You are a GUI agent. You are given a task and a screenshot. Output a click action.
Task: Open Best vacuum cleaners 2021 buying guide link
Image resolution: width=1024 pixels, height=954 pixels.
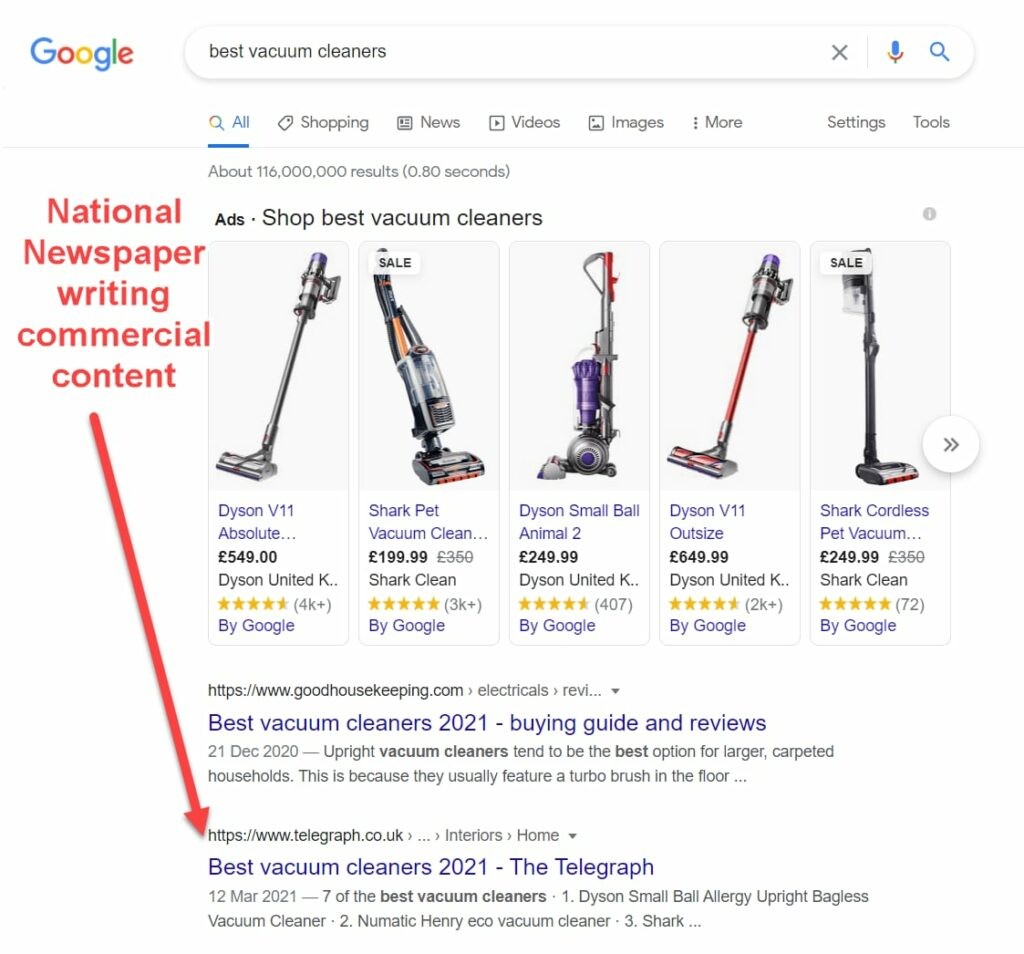(x=487, y=723)
